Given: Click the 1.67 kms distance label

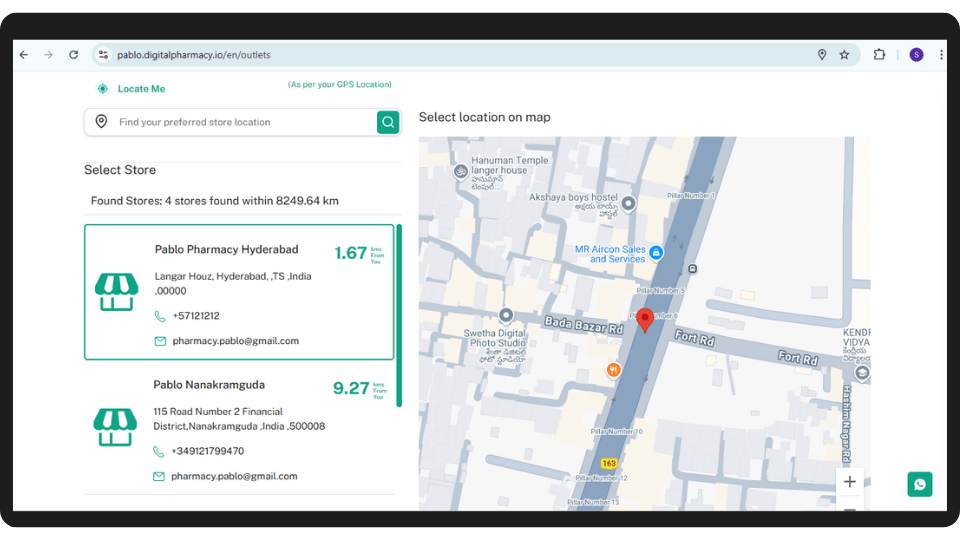Looking at the screenshot, I should coord(359,253).
